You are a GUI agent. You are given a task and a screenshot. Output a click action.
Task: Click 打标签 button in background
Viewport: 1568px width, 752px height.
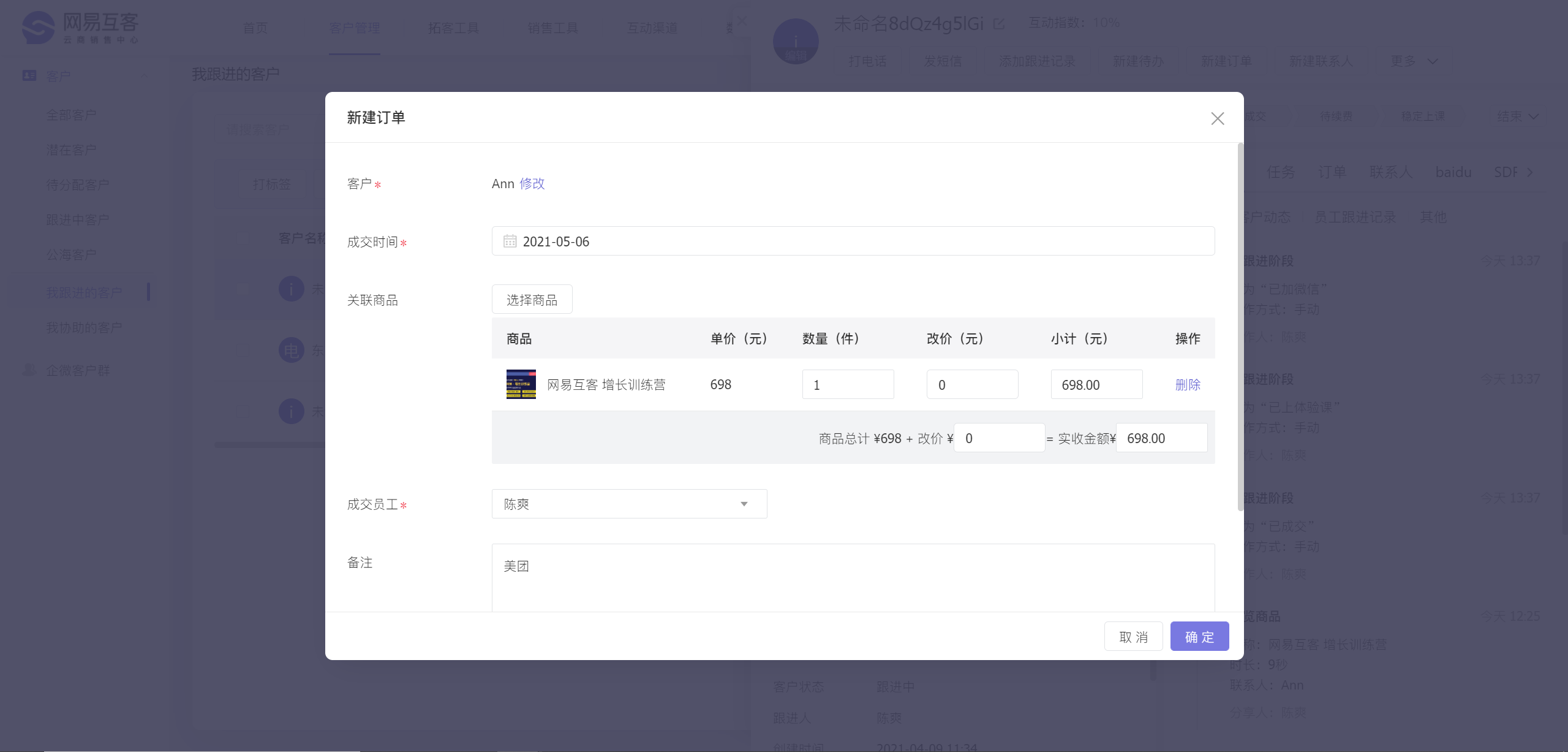point(272,184)
